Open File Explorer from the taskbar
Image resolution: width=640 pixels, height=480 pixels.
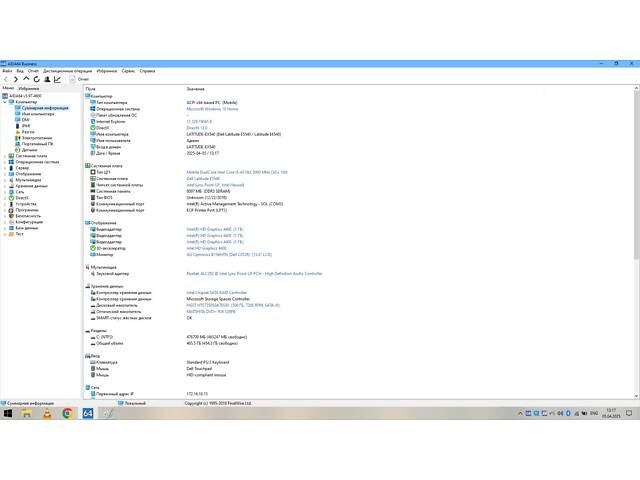point(27,413)
